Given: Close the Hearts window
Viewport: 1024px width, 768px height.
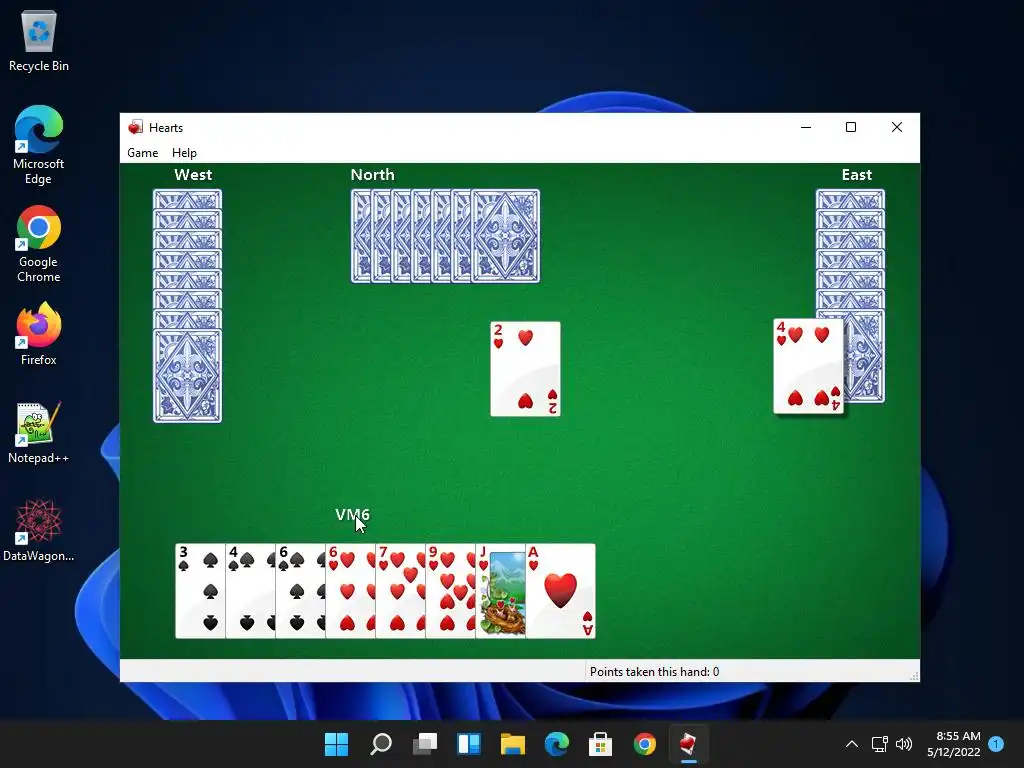Looking at the screenshot, I should [x=897, y=127].
